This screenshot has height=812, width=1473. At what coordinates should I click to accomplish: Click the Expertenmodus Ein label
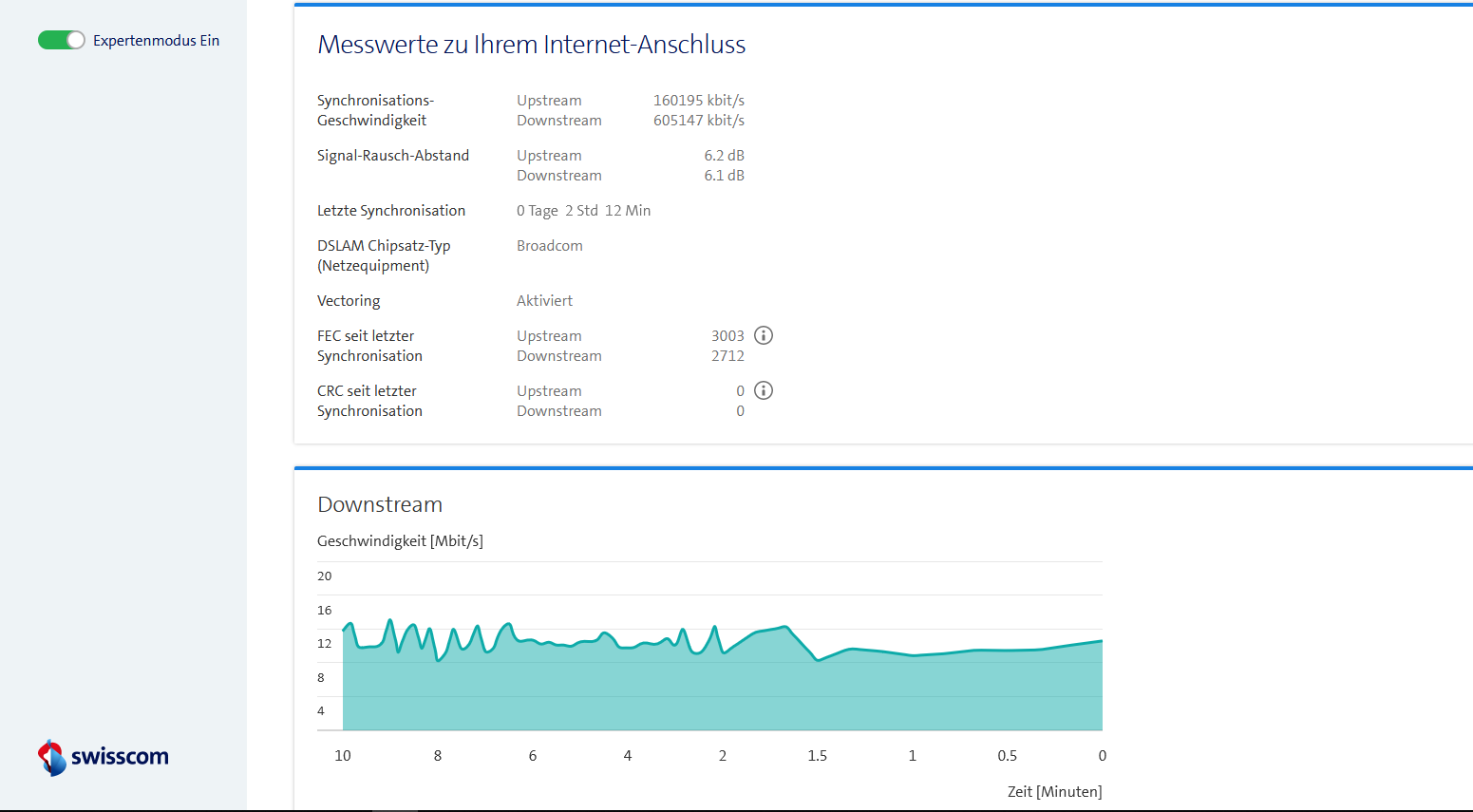156,41
